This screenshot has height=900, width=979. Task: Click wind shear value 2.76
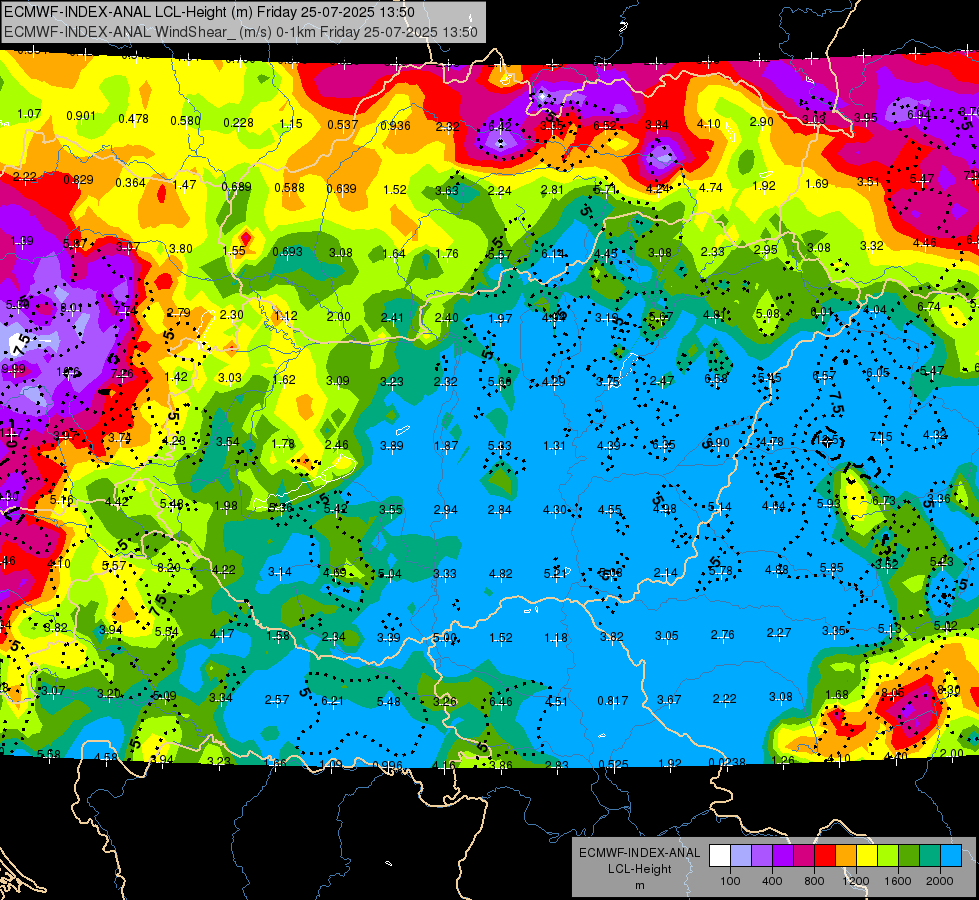tap(722, 635)
